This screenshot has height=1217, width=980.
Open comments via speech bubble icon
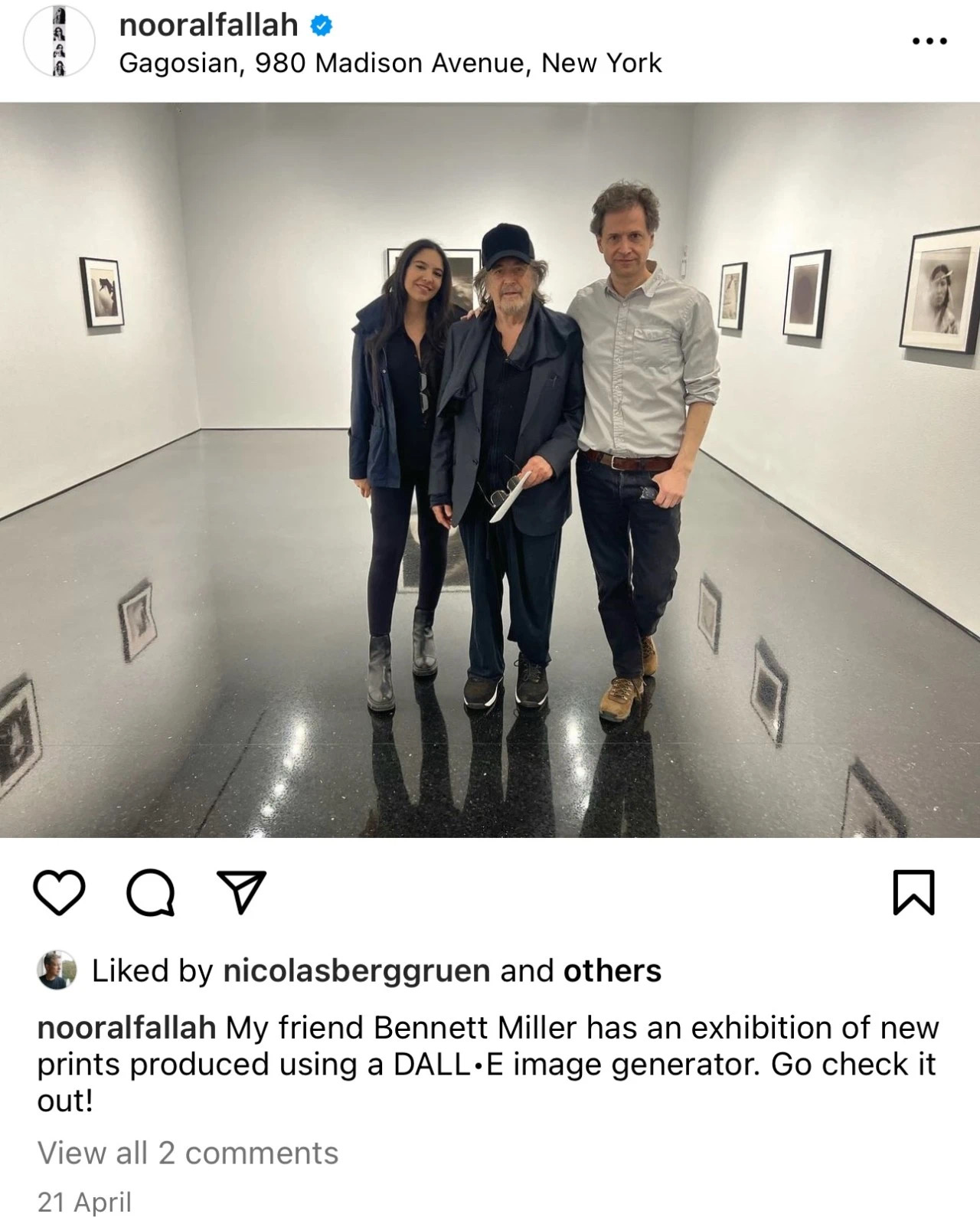click(150, 893)
